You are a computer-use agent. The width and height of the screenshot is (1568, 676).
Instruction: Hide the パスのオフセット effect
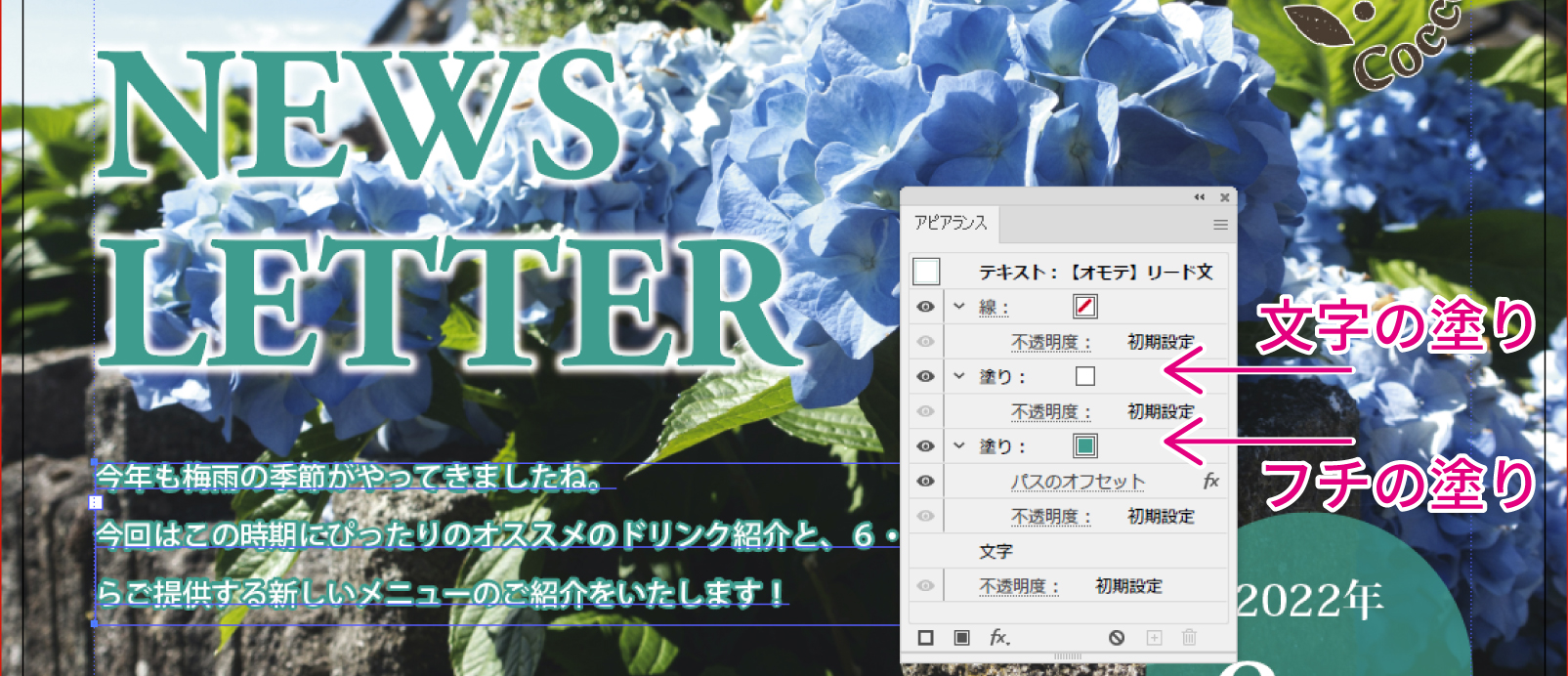[925, 482]
